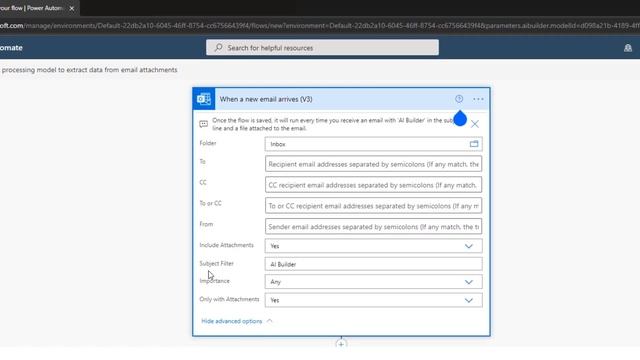This screenshot has width=640, height=360.
Task: Click the Subject Filter label
Action: [x=216, y=263]
